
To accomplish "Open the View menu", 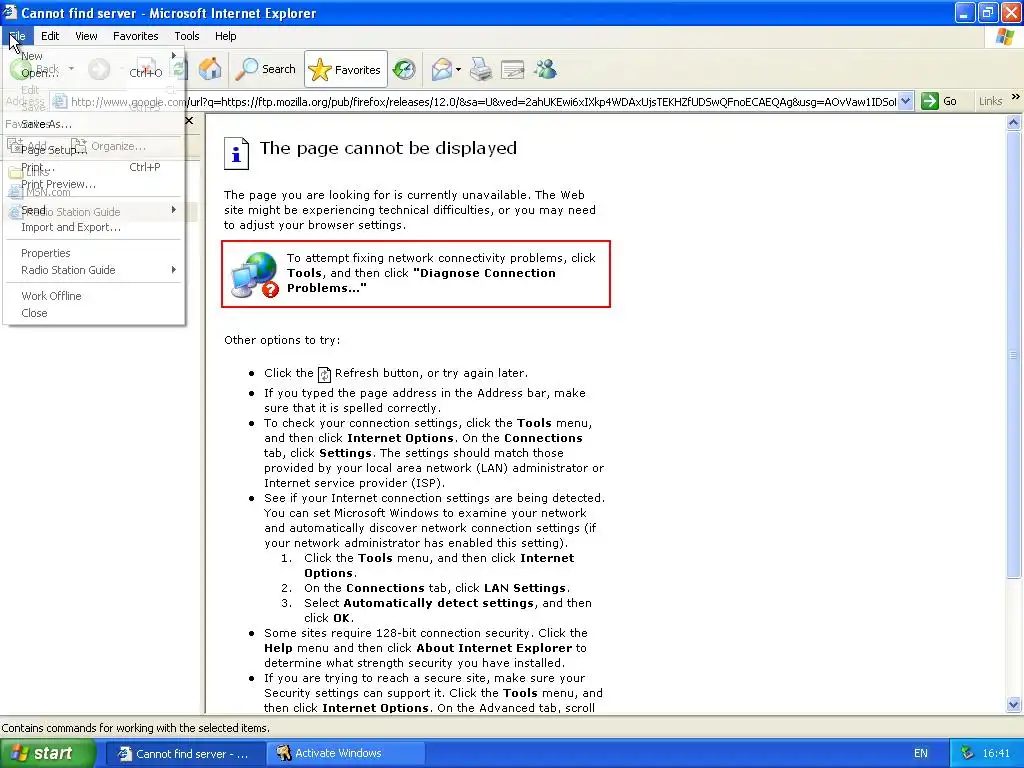I will (86, 36).
